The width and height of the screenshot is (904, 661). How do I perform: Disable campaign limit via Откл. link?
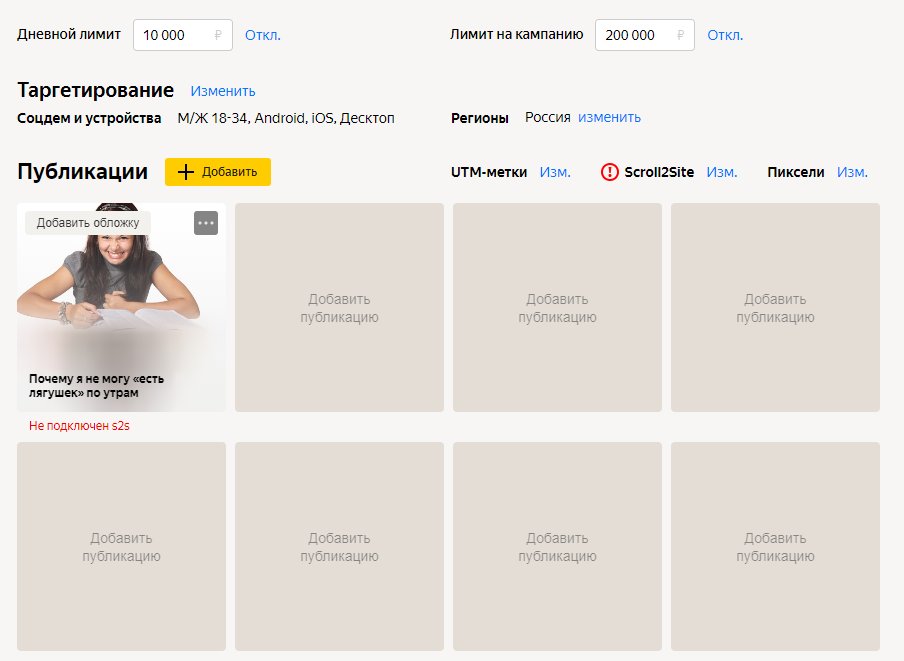[x=725, y=35]
